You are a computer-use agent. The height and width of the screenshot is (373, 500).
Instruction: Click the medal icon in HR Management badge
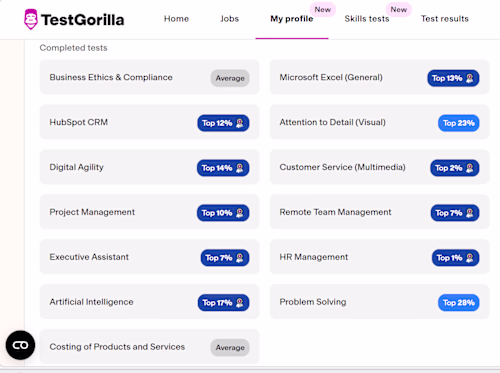point(470,258)
